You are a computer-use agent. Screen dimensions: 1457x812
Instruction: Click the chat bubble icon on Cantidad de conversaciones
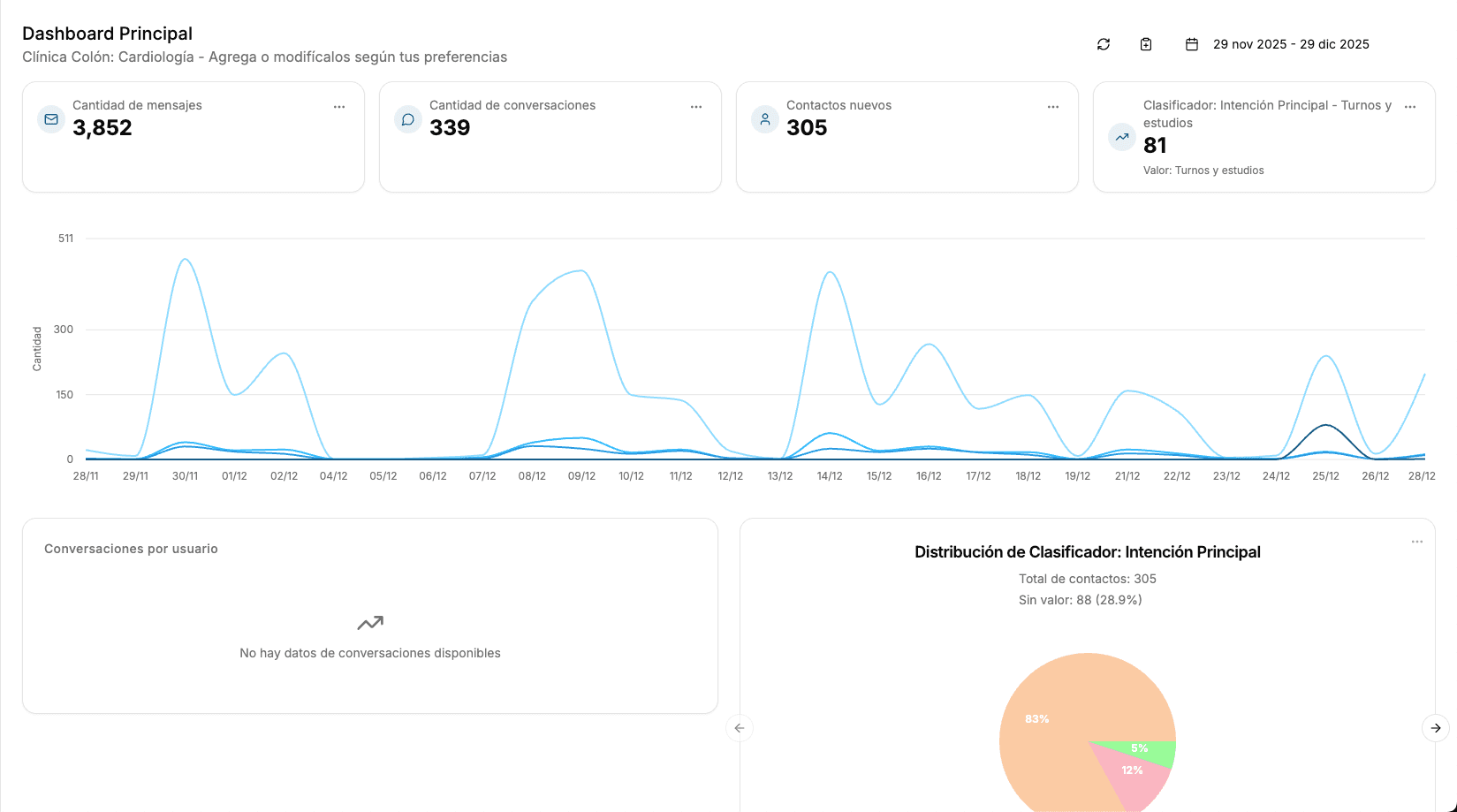tap(407, 118)
